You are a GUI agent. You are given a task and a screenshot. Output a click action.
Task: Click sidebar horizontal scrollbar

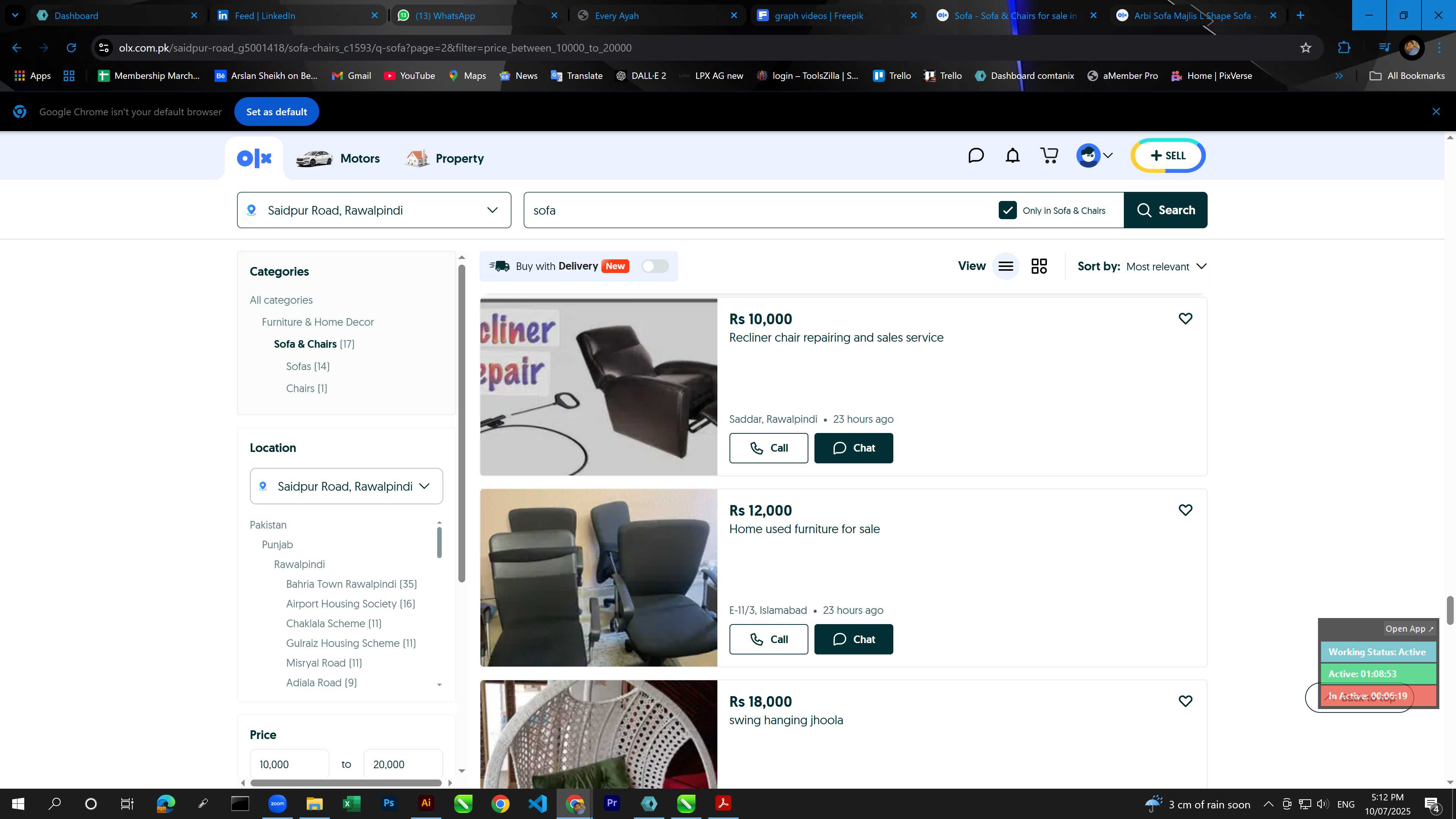pos(346,783)
